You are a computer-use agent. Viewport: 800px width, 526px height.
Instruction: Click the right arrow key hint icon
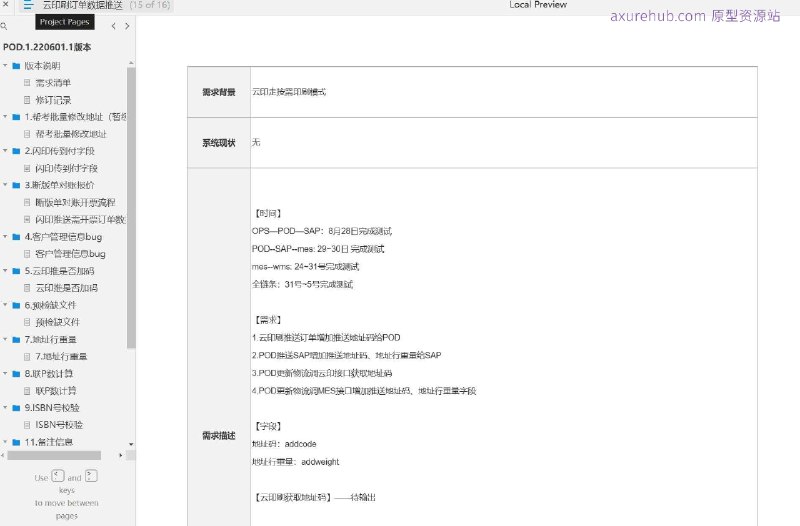click(x=91, y=476)
